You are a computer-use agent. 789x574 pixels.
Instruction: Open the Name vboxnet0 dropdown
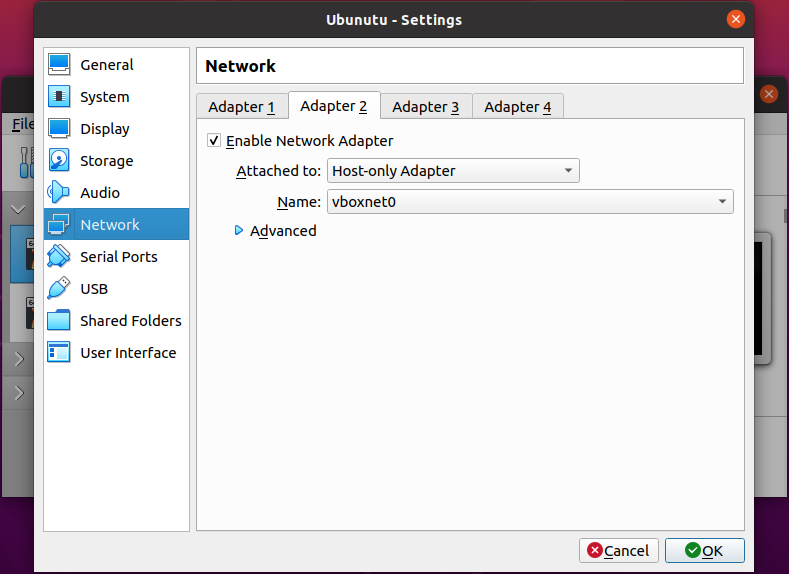click(530, 201)
